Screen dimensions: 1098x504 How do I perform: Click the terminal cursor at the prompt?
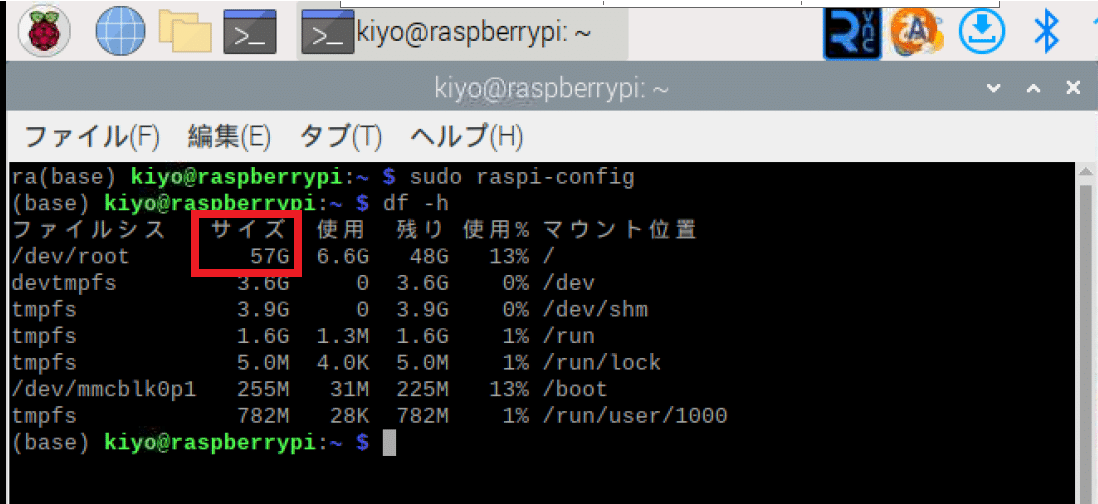point(389,442)
